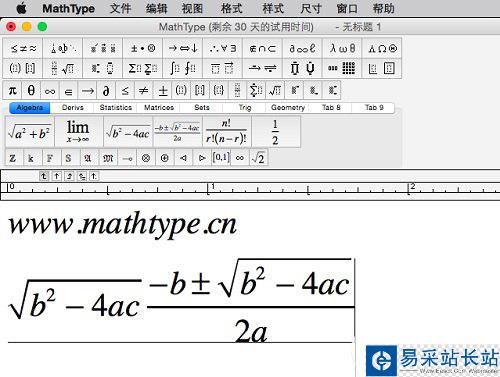The width and height of the screenshot is (500, 377).
Task: Switch to the Algebra tab
Action: (30, 108)
